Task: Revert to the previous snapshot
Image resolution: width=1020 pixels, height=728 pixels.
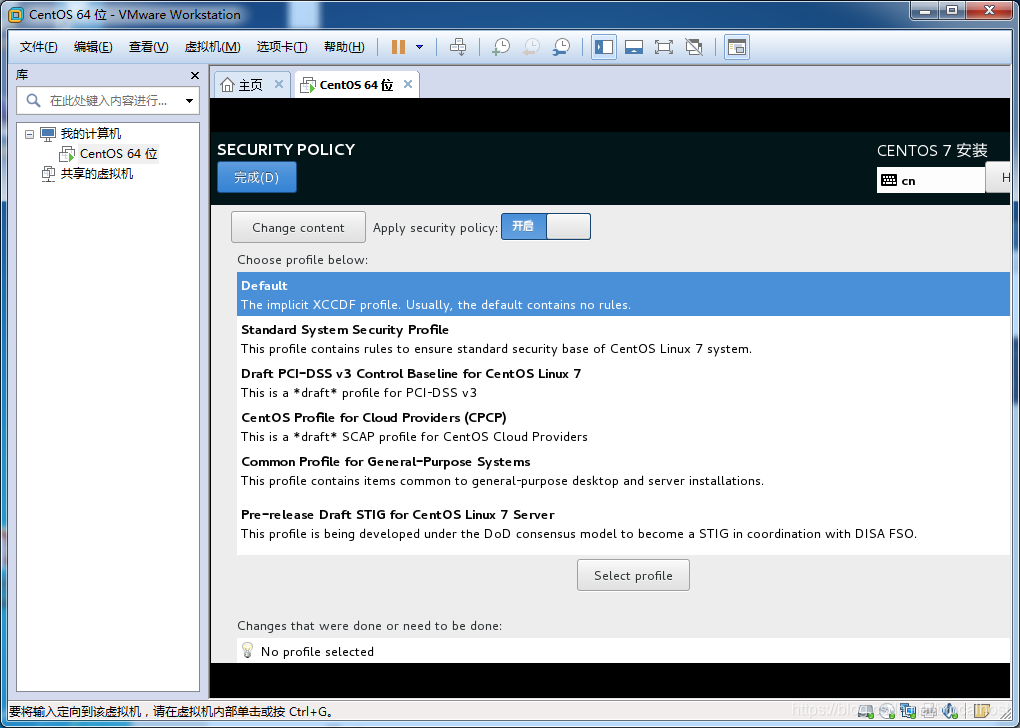Action: (x=531, y=47)
